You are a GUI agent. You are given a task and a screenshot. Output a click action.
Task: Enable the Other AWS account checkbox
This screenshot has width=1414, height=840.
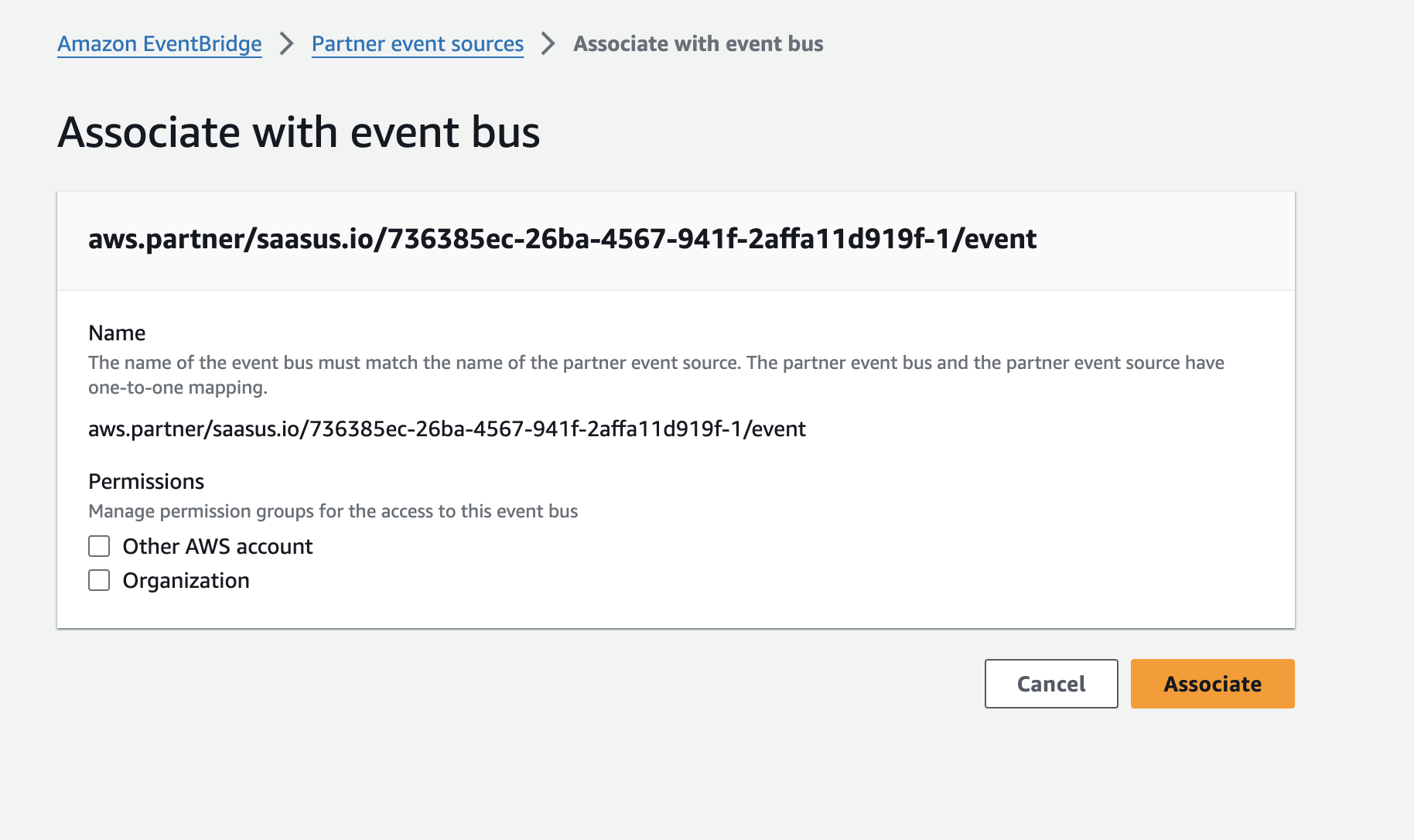pyautogui.click(x=99, y=546)
